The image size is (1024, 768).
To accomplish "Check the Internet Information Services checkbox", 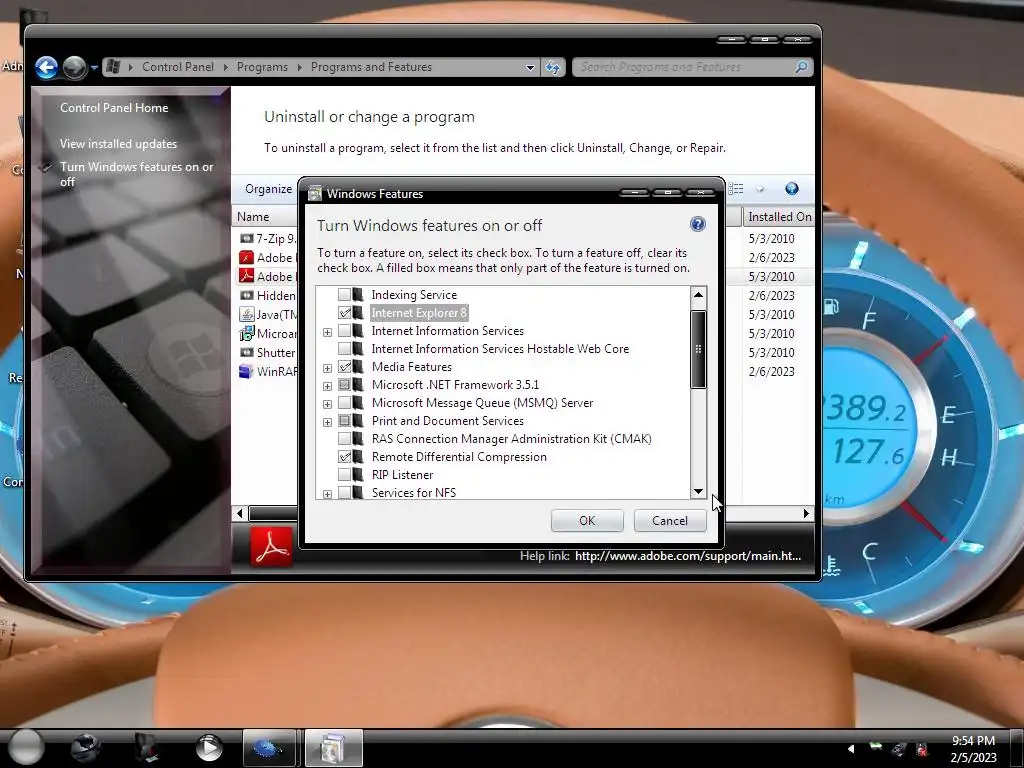I will pyautogui.click(x=344, y=331).
